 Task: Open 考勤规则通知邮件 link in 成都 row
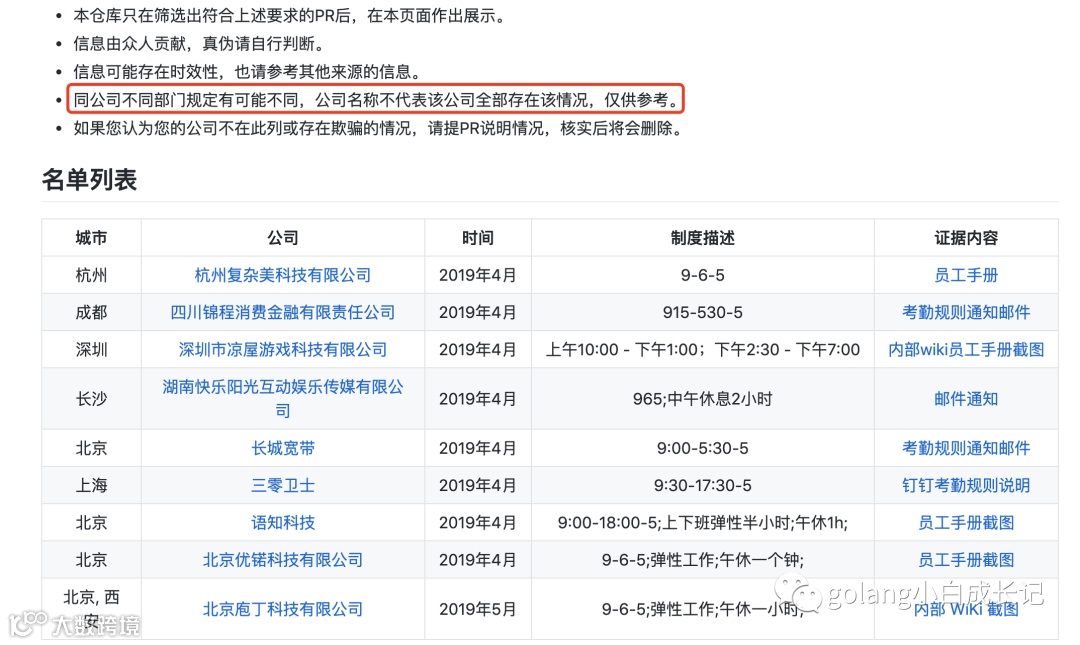click(x=966, y=313)
